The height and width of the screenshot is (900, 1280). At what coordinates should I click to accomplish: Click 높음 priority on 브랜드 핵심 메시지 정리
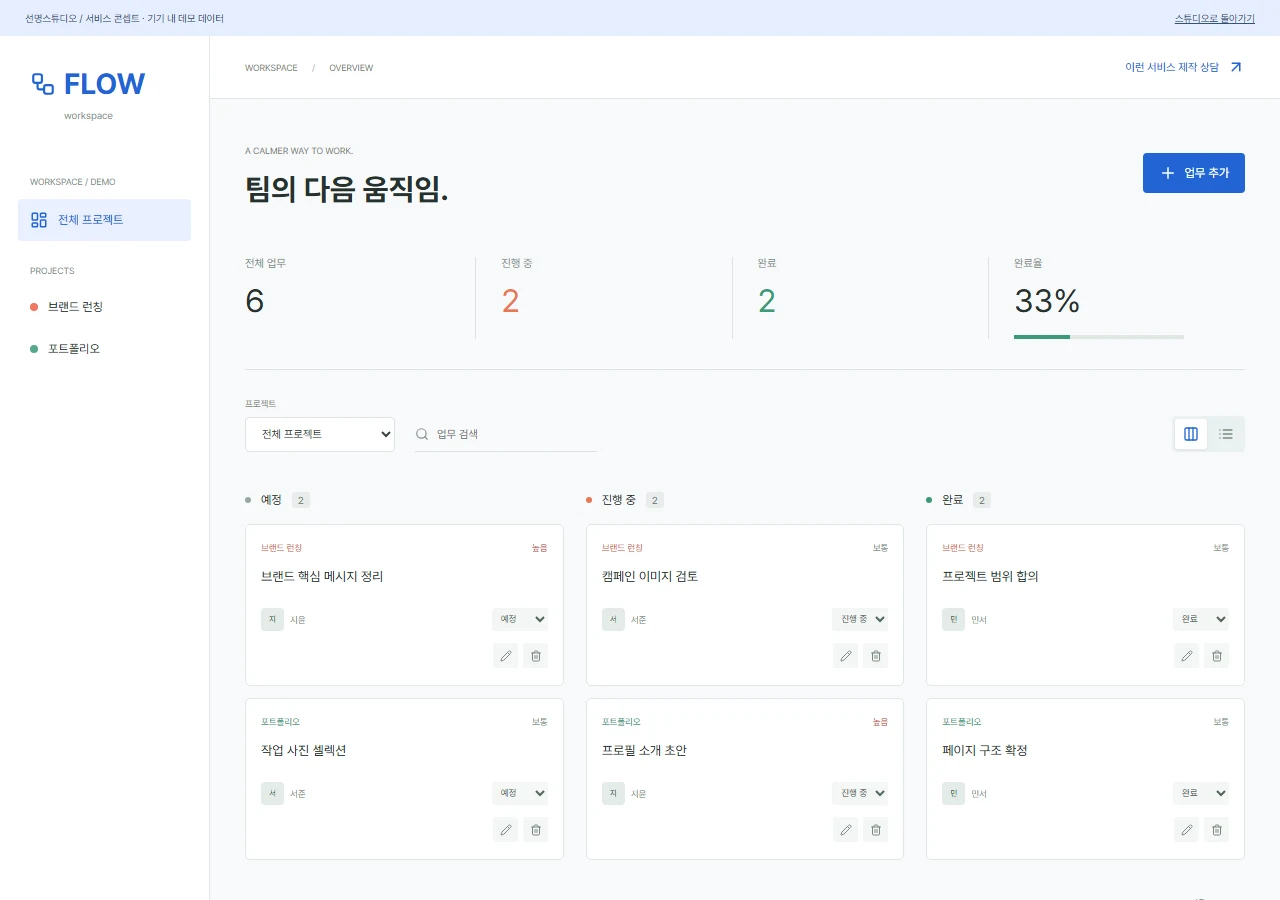[540, 548]
